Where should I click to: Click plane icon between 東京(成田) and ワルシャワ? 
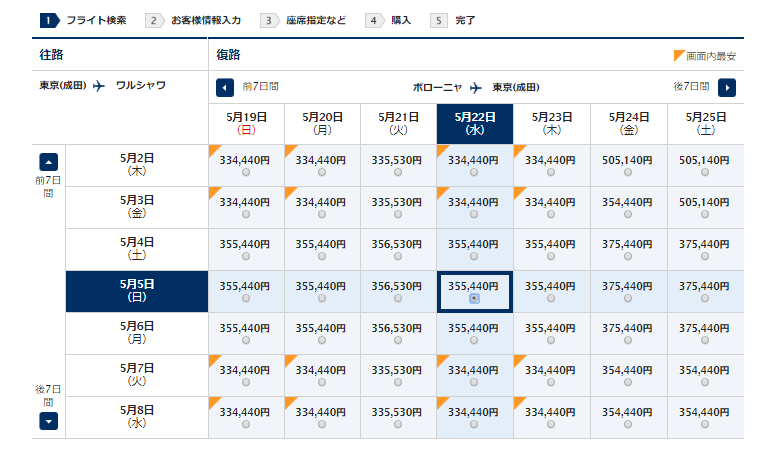point(99,86)
